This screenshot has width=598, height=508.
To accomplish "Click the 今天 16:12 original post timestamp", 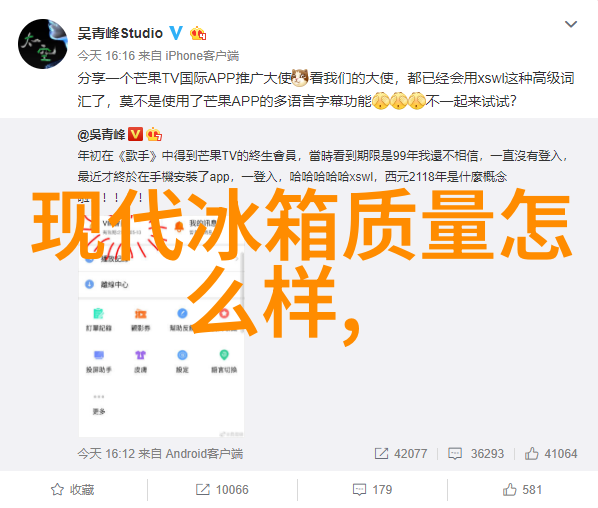I will coord(106,453).
